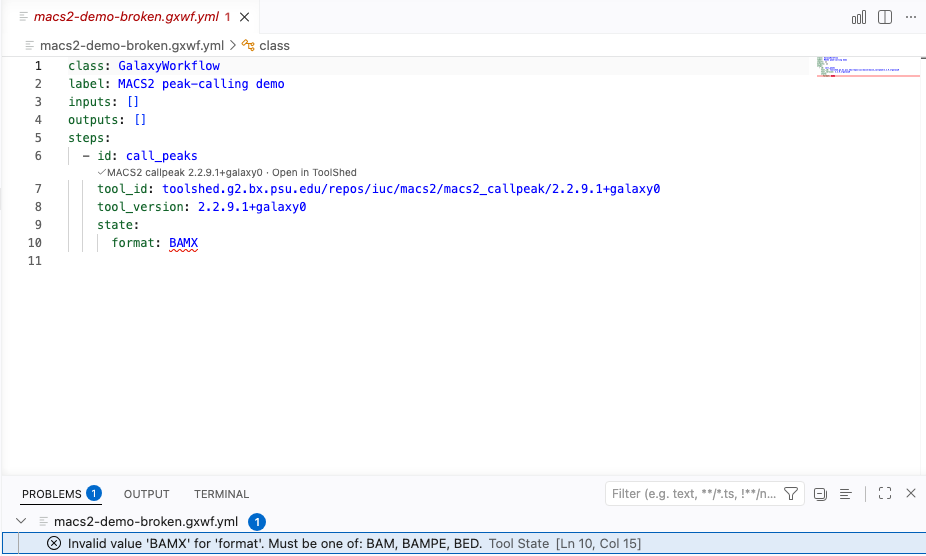Click the underlined BAMX value
926x556 pixels.
coord(184,243)
